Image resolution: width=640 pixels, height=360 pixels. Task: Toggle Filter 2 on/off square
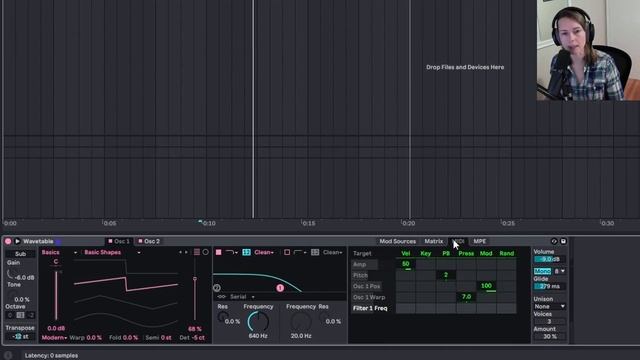point(287,252)
